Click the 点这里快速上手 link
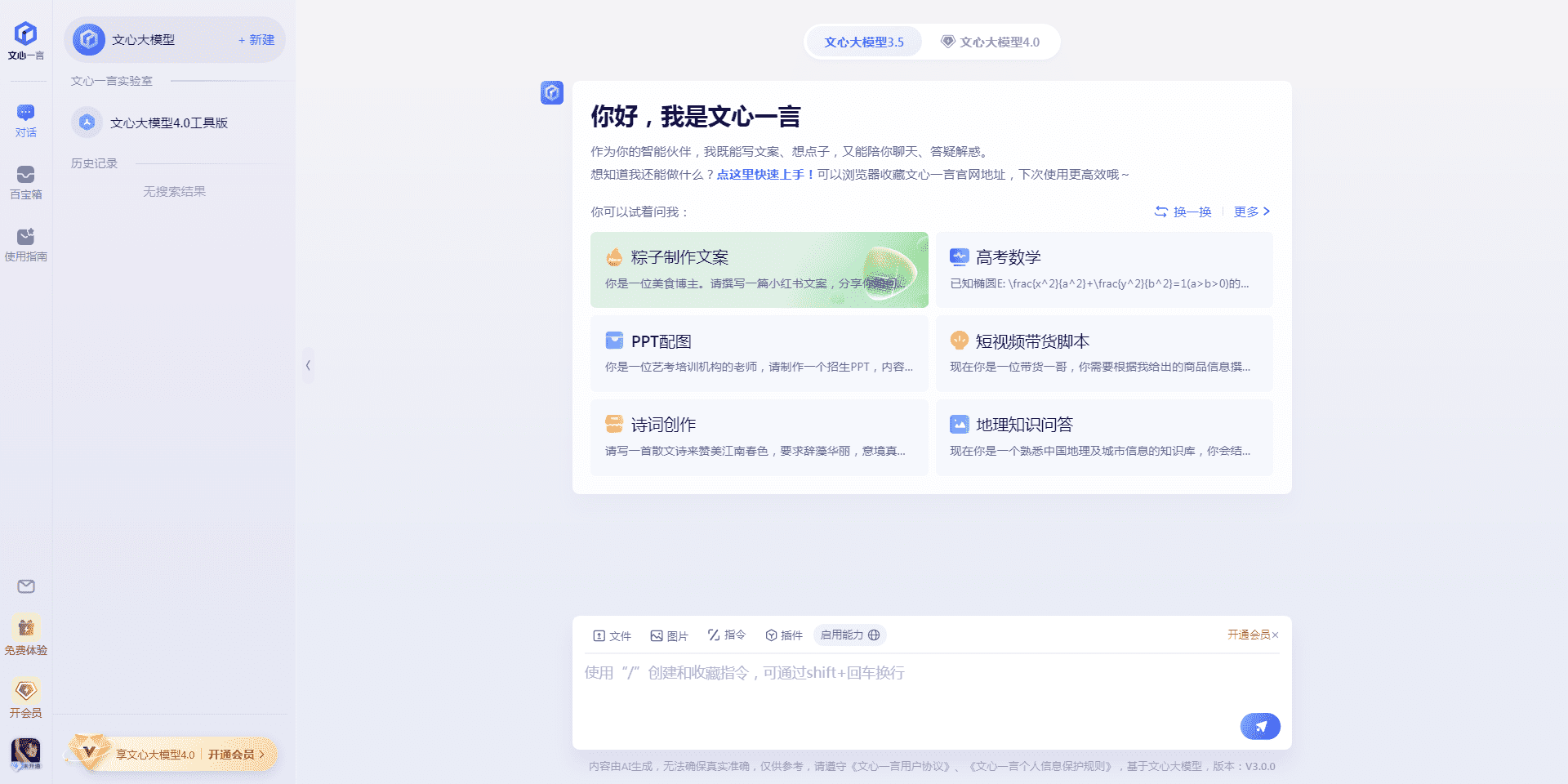 [764, 174]
